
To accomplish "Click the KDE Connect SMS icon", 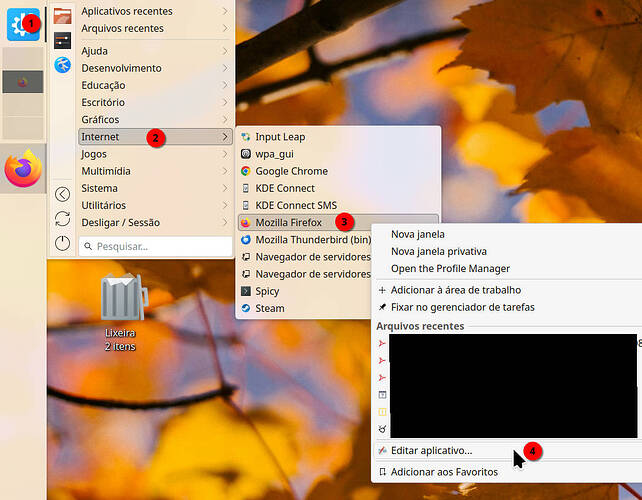I will tap(246, 205).
